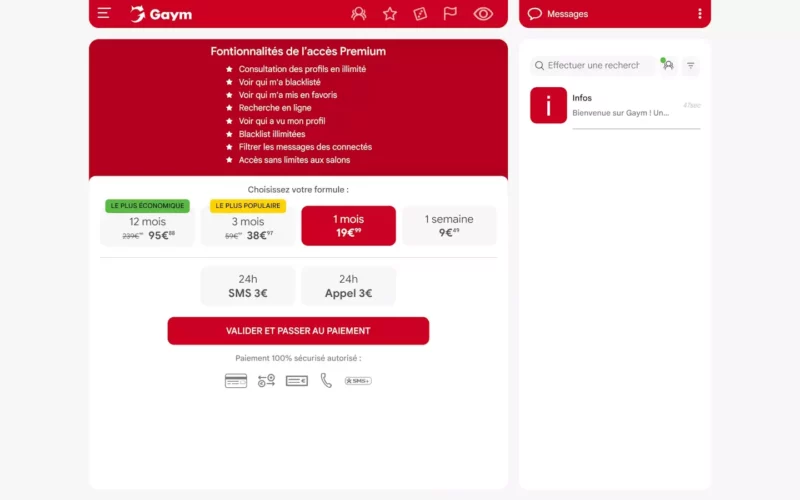Click the eye visitors icon
Screen dimensions: 800x500
[483, 14]
